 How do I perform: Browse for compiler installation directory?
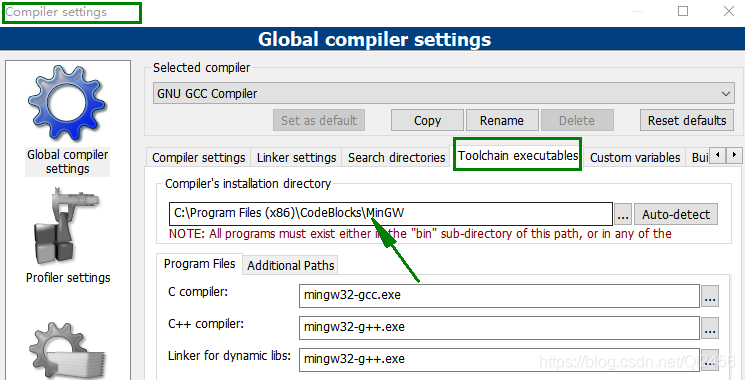pos(622,215)
